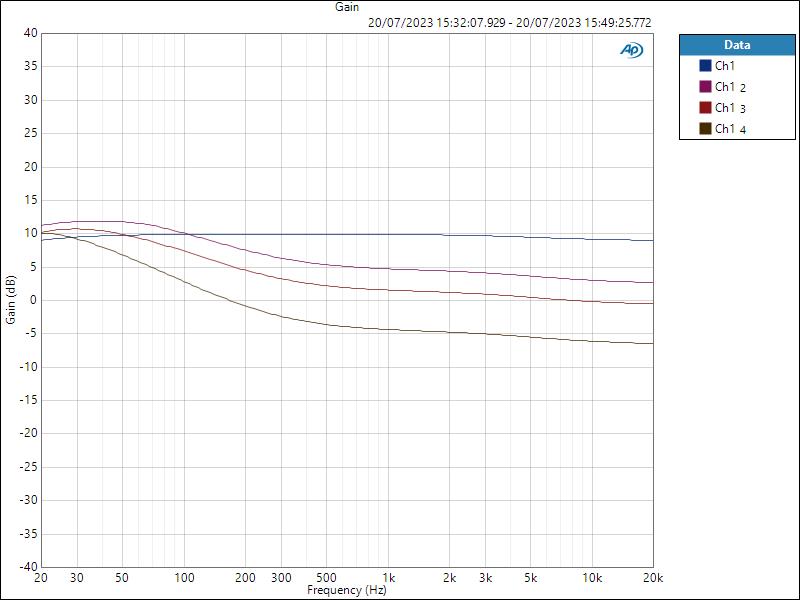Click the 40 tick label on gain axis
800x600 pixels.
[31, 33]
